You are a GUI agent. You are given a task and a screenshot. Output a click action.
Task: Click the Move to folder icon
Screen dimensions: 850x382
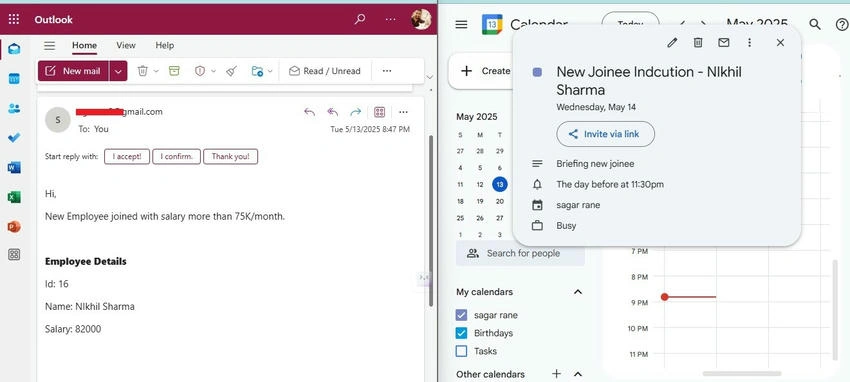point(257,71)
